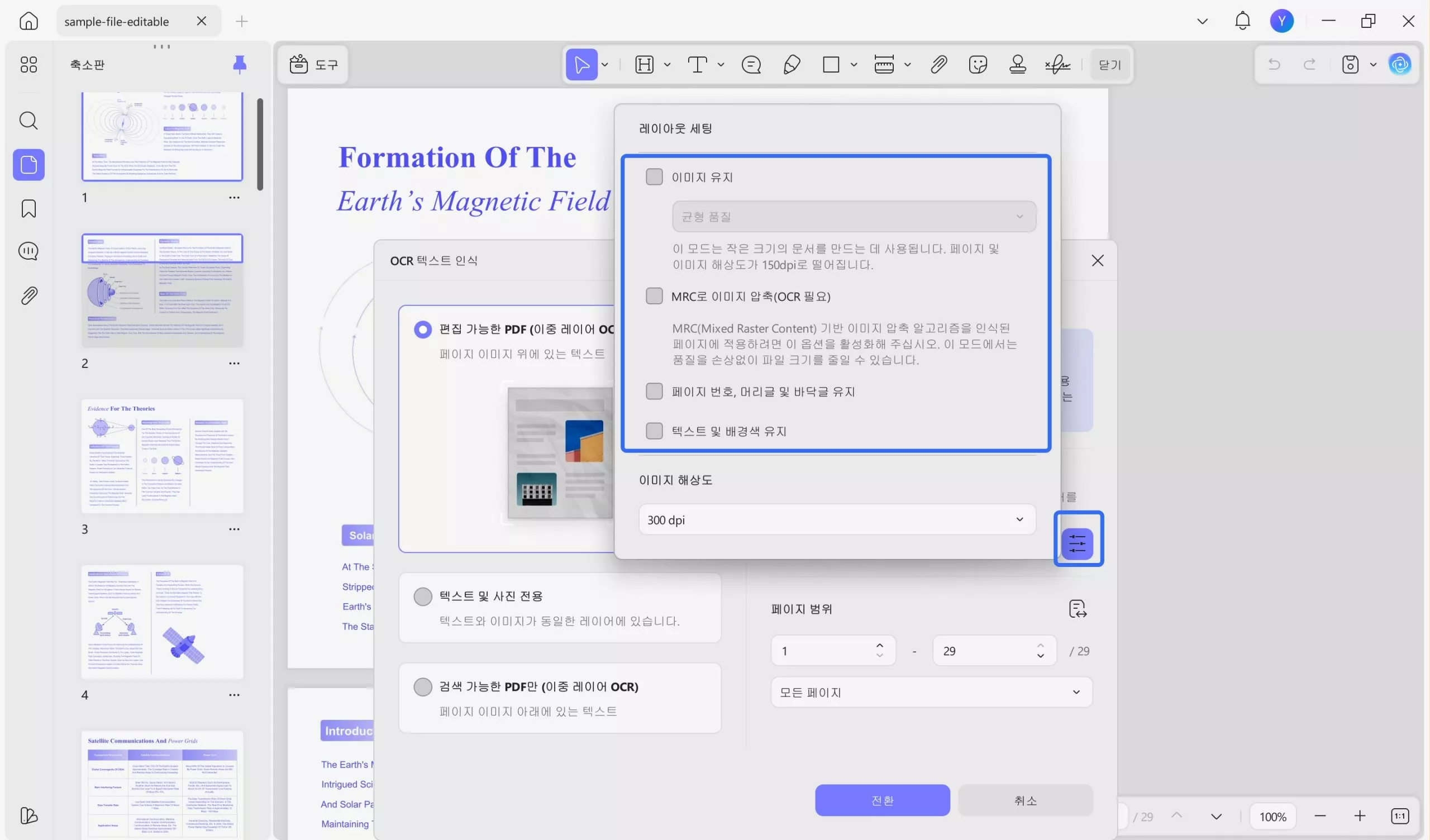Click the 취소 cancel button
The image size is (1430, 840).
click(1025, 800)
